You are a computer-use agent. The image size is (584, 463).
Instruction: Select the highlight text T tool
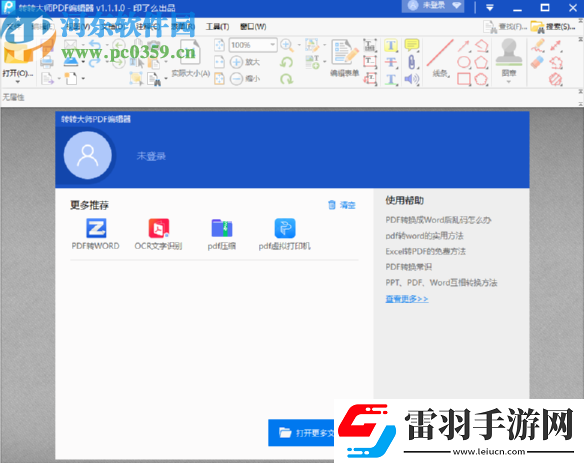point(391,45)
